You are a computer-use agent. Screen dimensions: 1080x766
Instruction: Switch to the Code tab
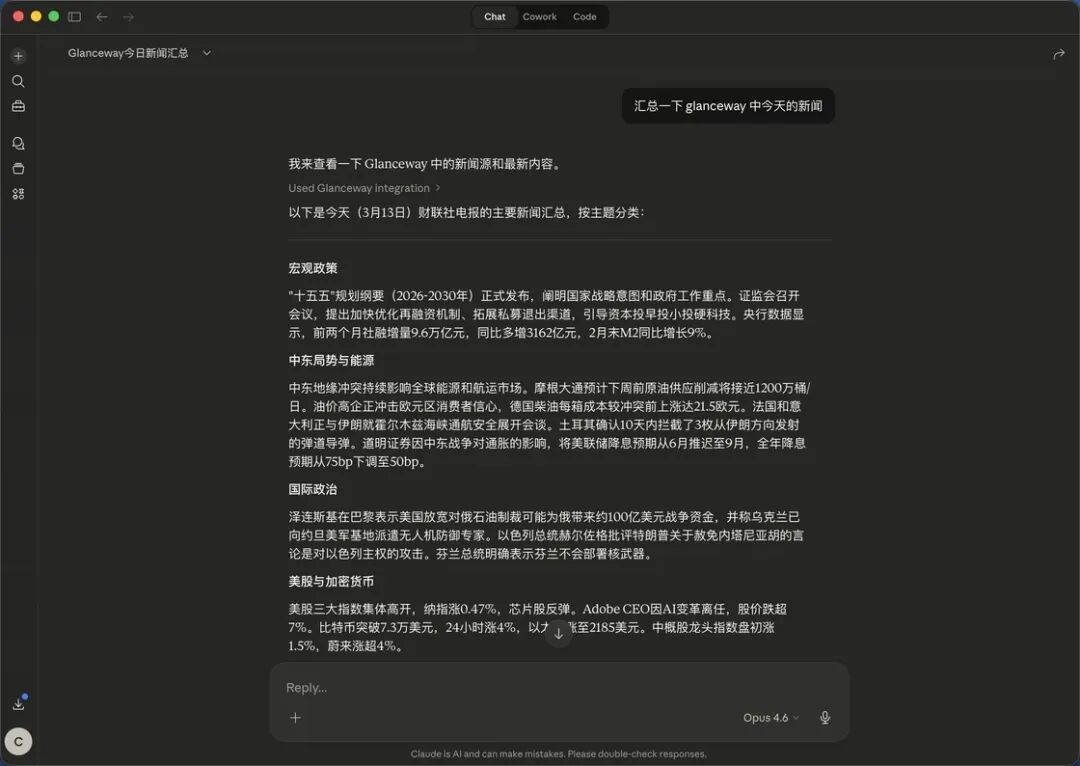tap(585, 17)
